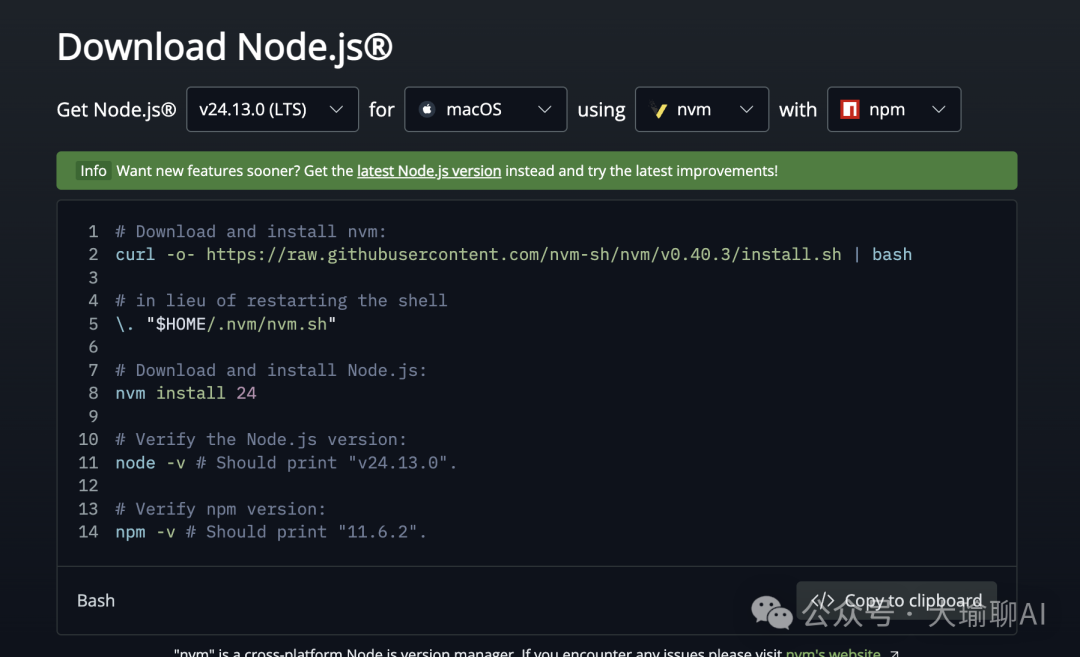Click the nvm logo icon in the selector
The image size is (1080, 657).
pyautogui.click(x=658, y=110)
